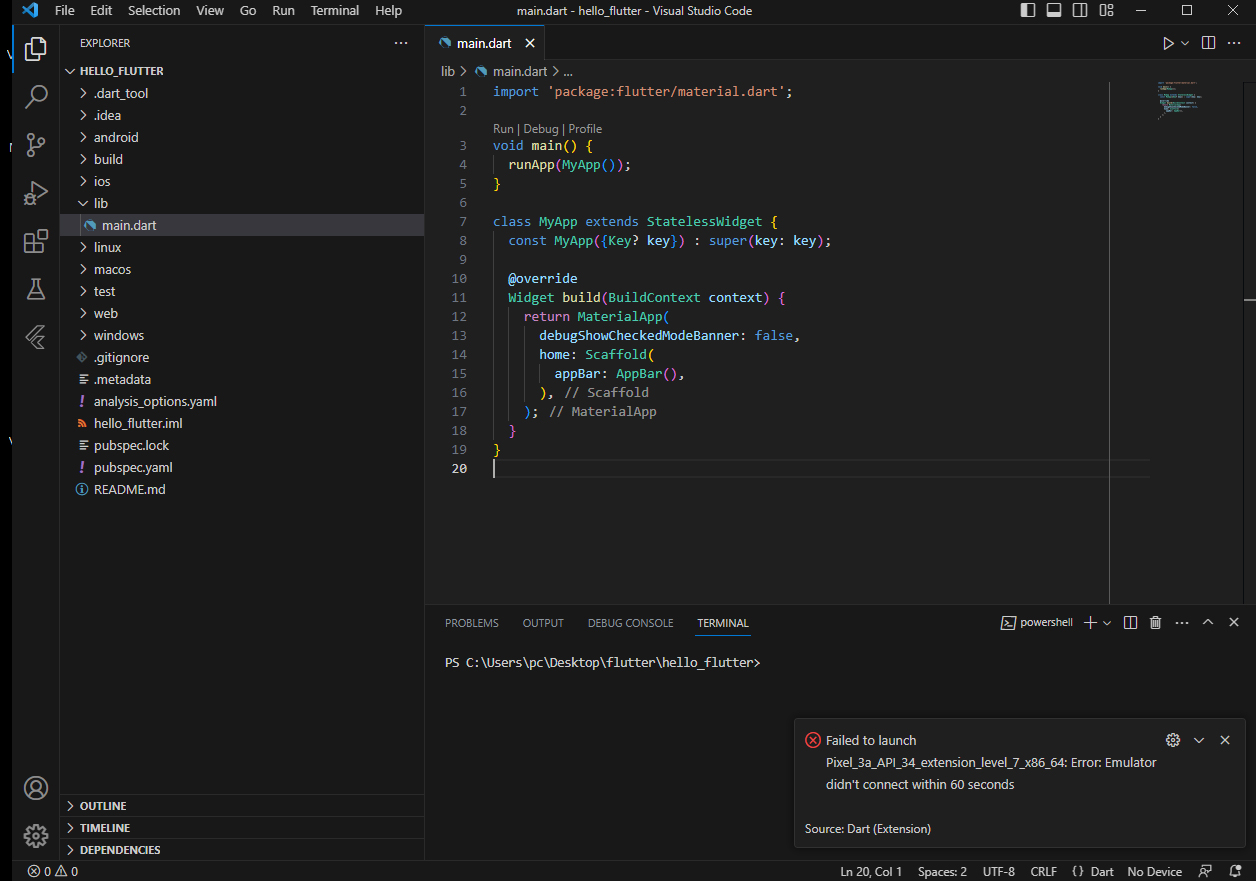Click the code minimap preview
Image resolution: width=1256 pixels, height=881 pixels.
click(x=1178, y=101)
